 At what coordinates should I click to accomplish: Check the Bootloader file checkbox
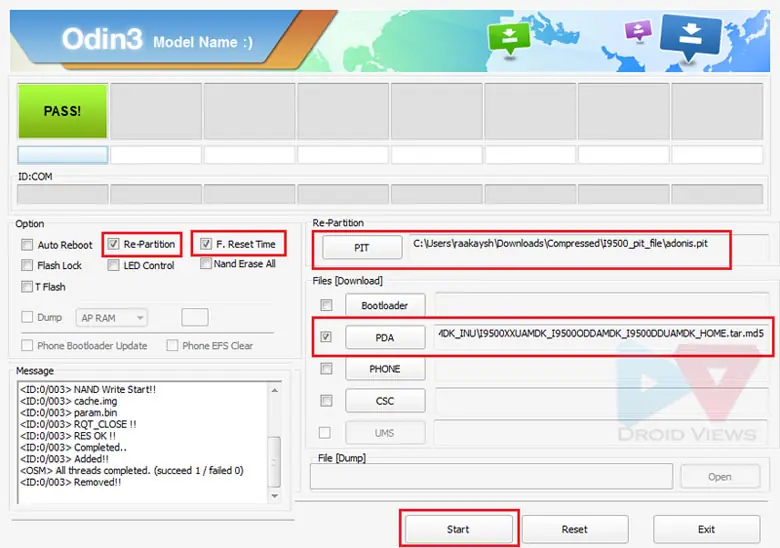pos(326,305)
